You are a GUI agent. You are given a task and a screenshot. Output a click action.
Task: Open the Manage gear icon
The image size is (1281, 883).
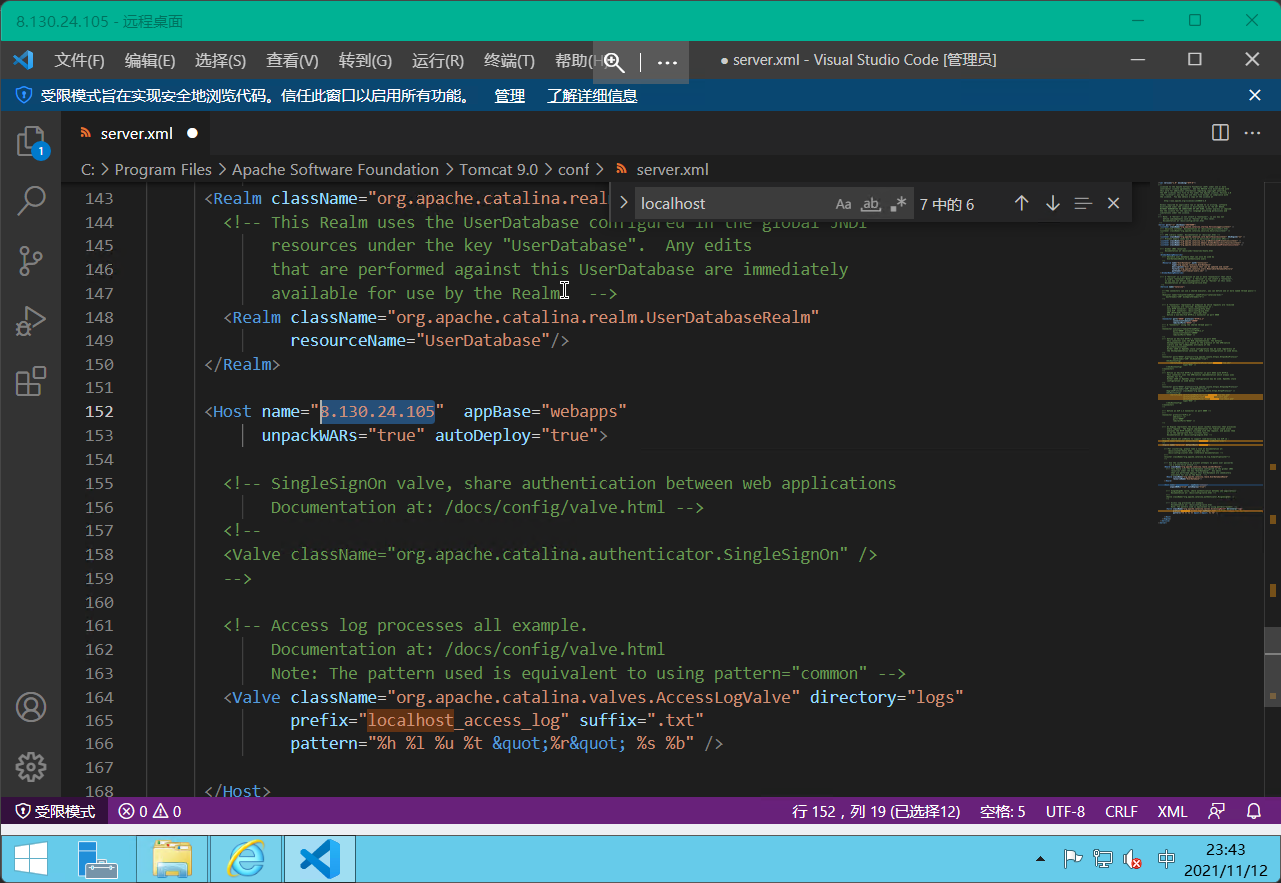[31, 767]
